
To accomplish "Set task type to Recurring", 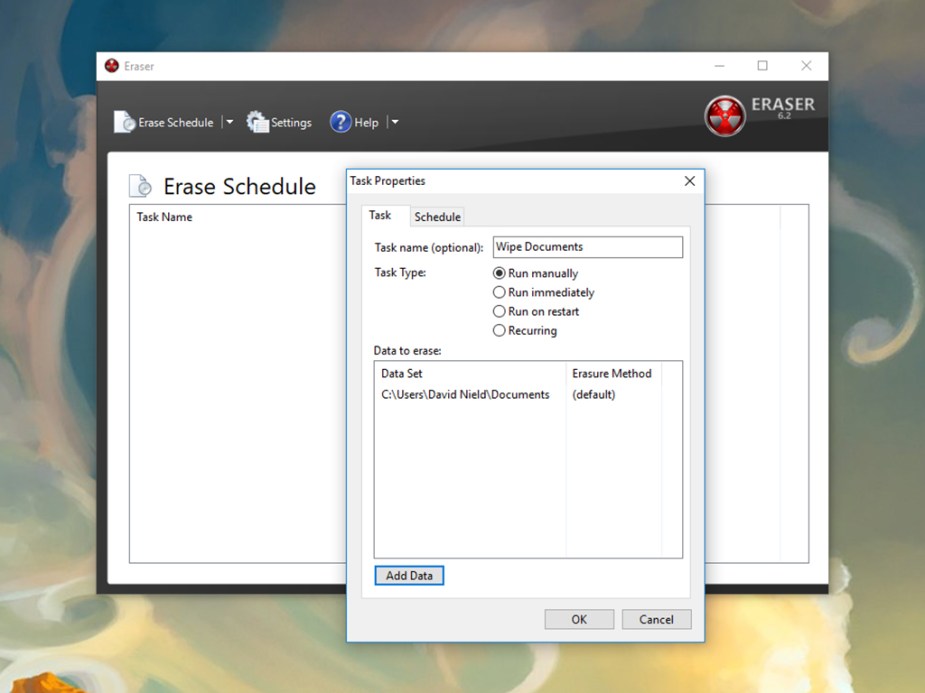I will (x=499, y=330).
